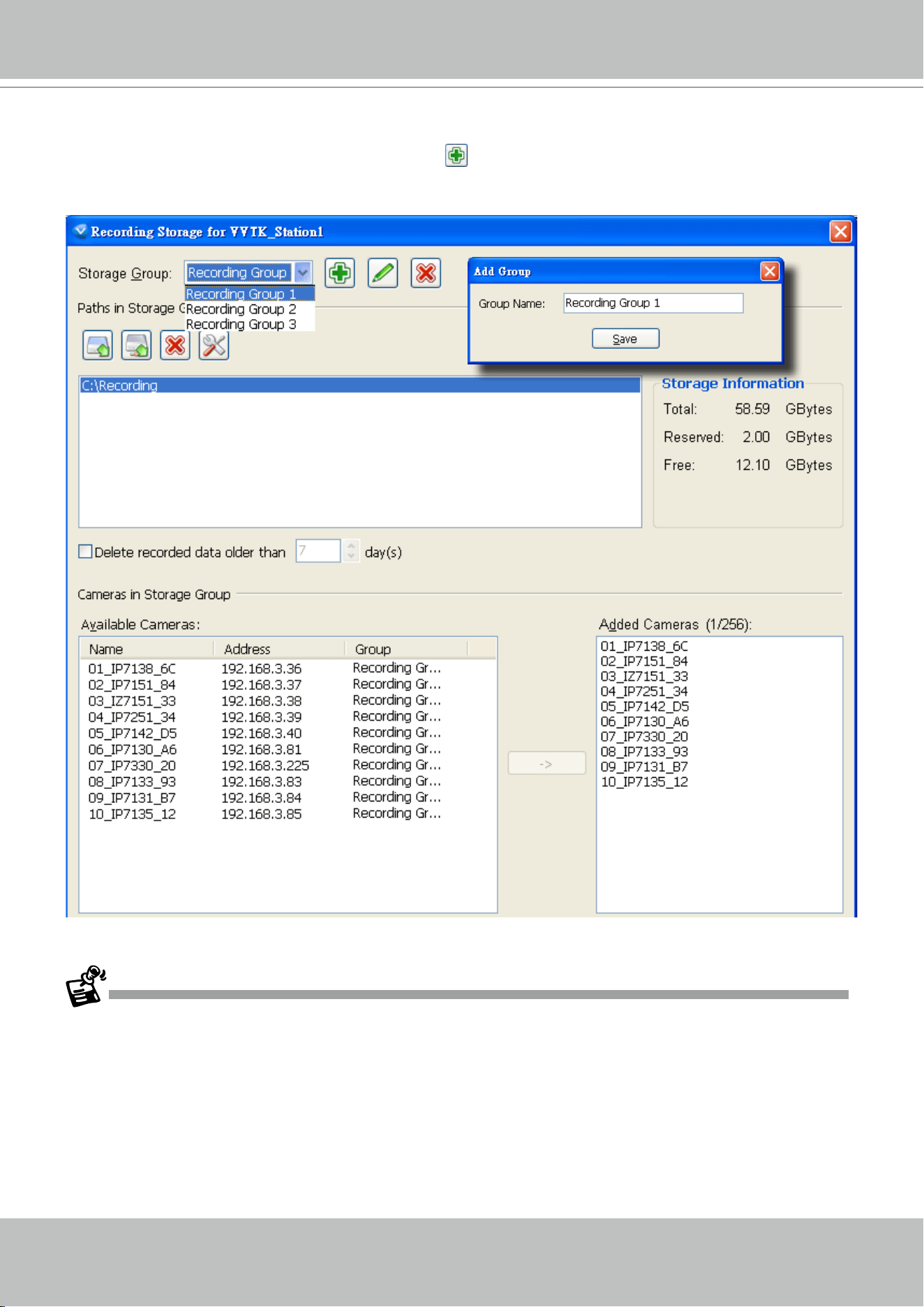This screenshot has height=1307, width=924.
Task: Select 04_IP7251_34 in the Available Cameras table
Action: (x=132, y=717)
